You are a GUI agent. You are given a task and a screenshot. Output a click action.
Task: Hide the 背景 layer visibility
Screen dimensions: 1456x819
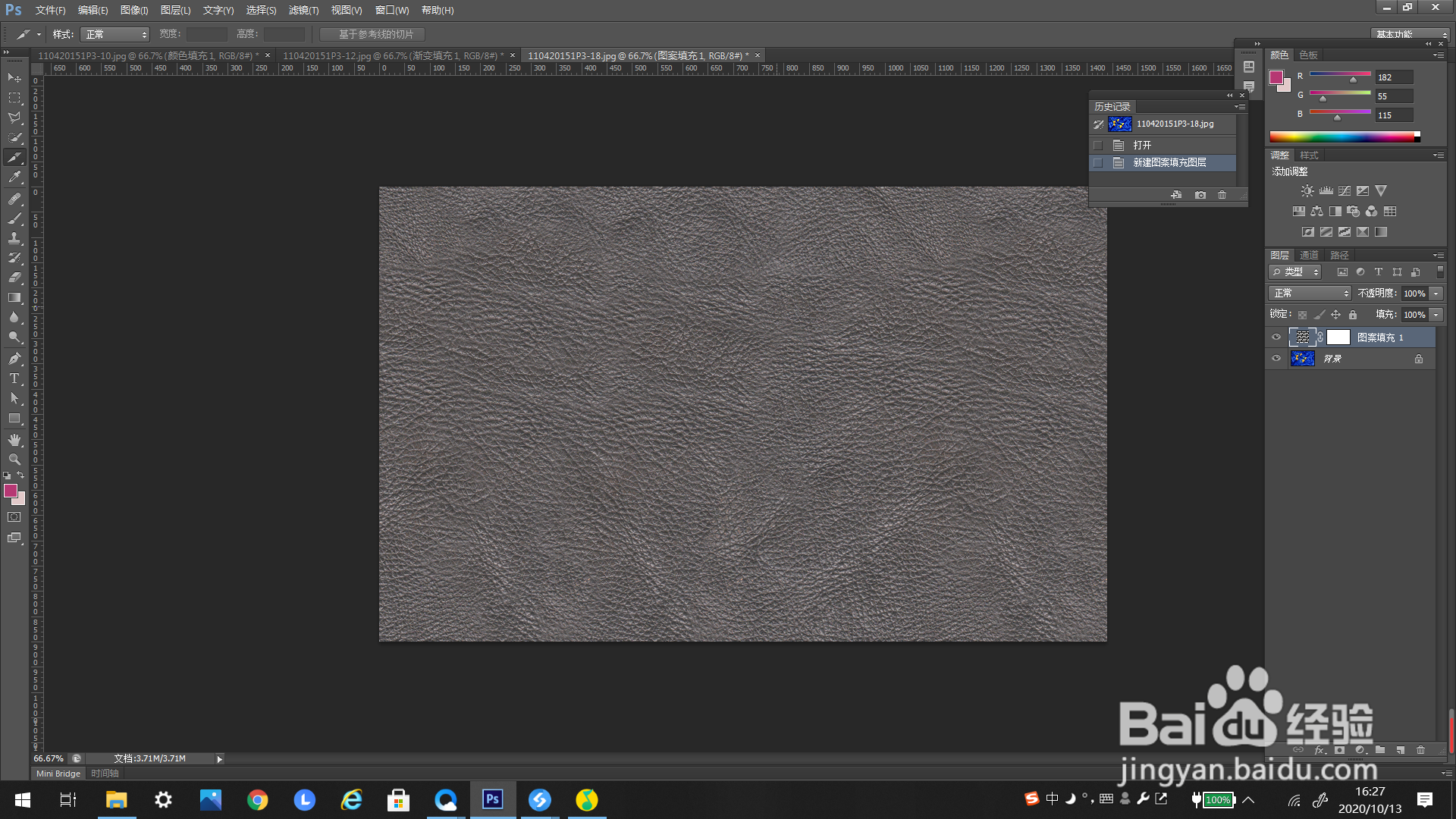(1276, 359)
